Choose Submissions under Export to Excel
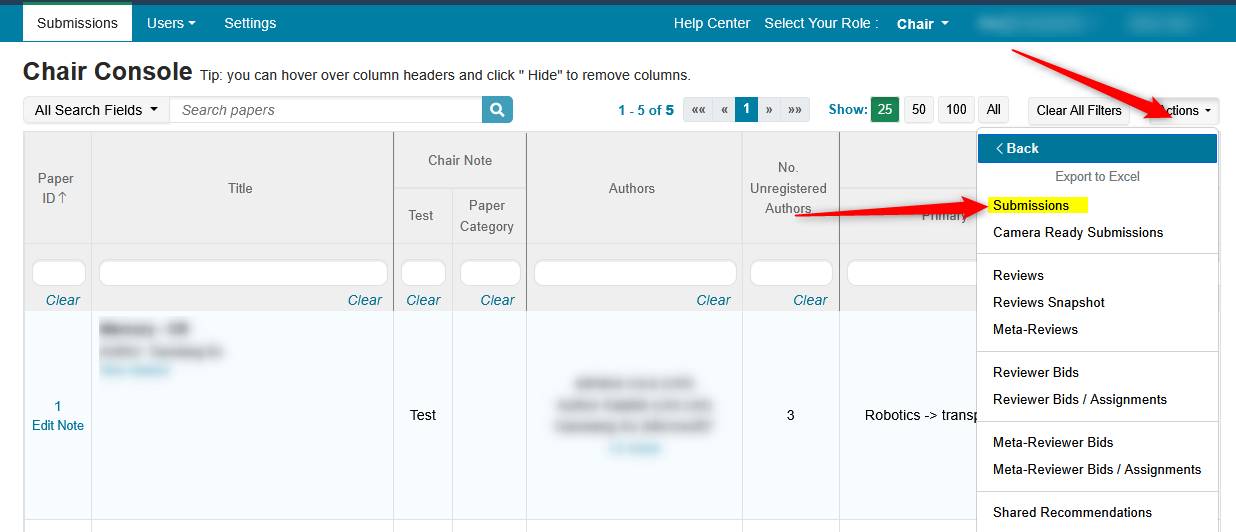 pos(1031,206)
